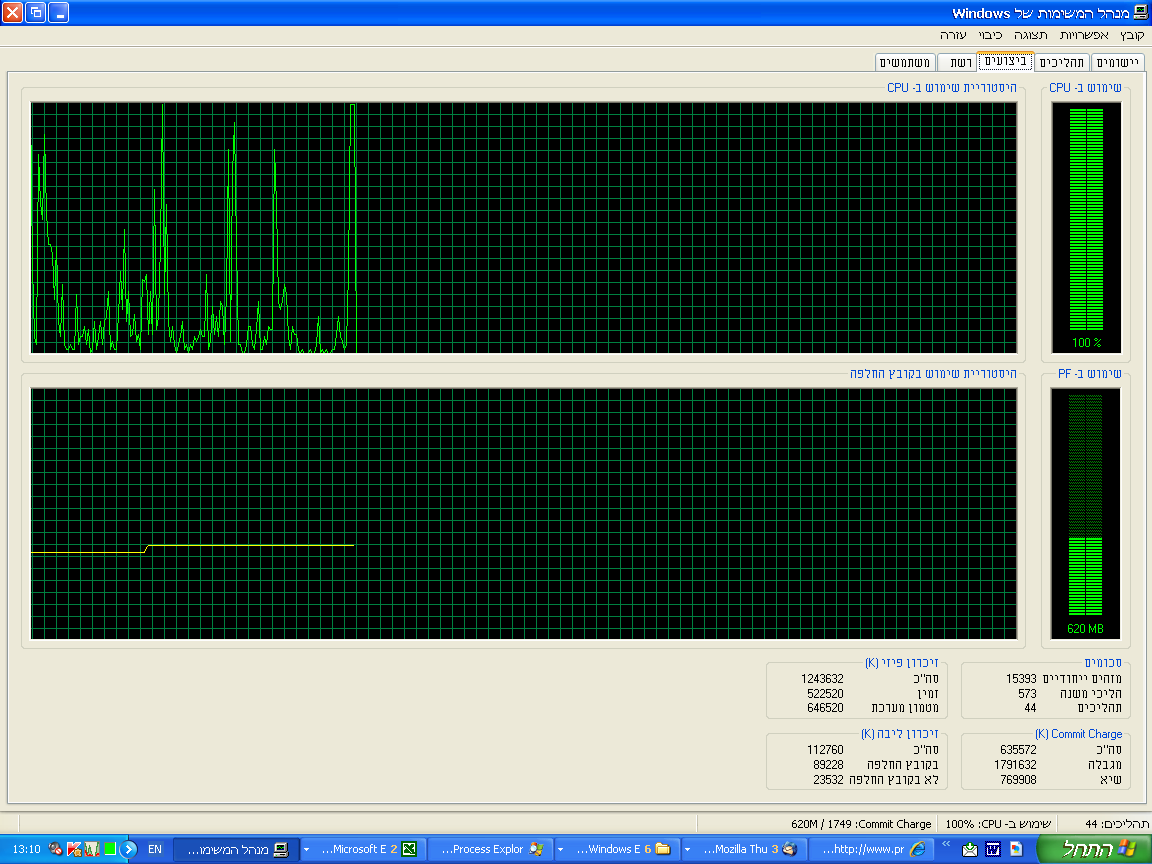Click the kernel memory total 112760

(825, 750)
